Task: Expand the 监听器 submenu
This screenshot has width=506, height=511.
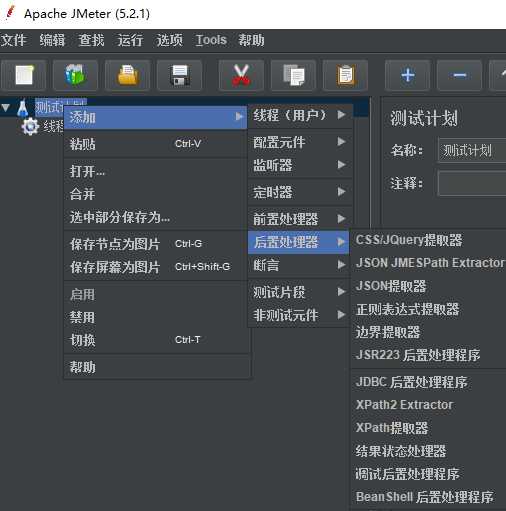Action: point(300,165)
